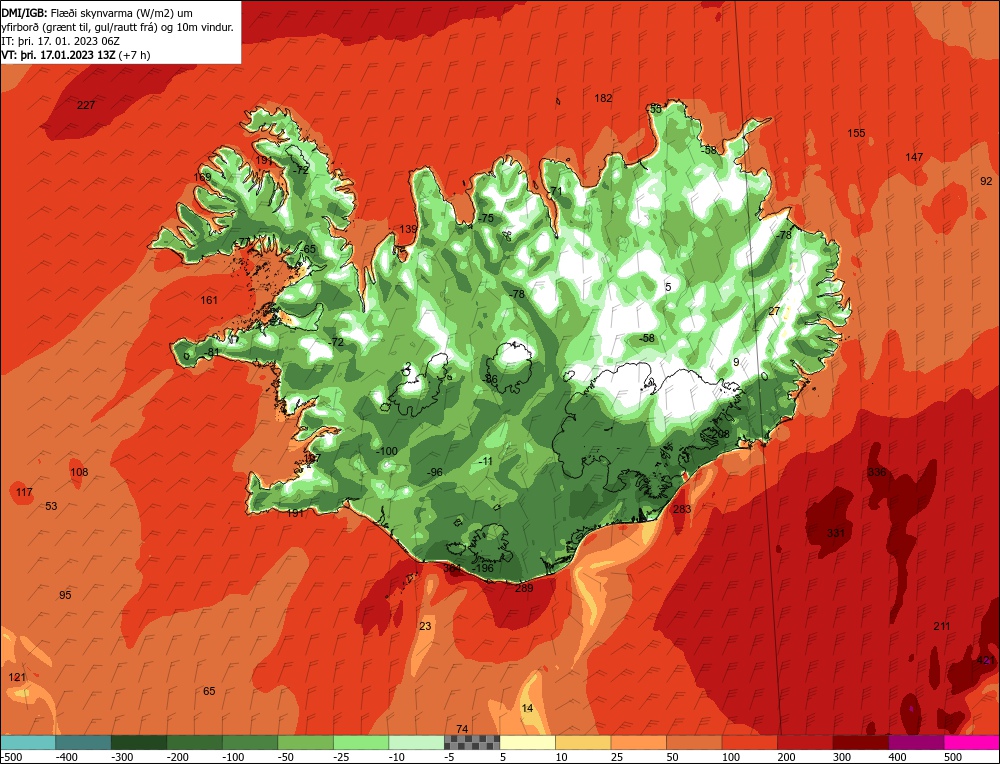This screenshot has height=764, width=1000.
Task: Click the map value 121 at the lower left
Action: [x=17, y=677]
